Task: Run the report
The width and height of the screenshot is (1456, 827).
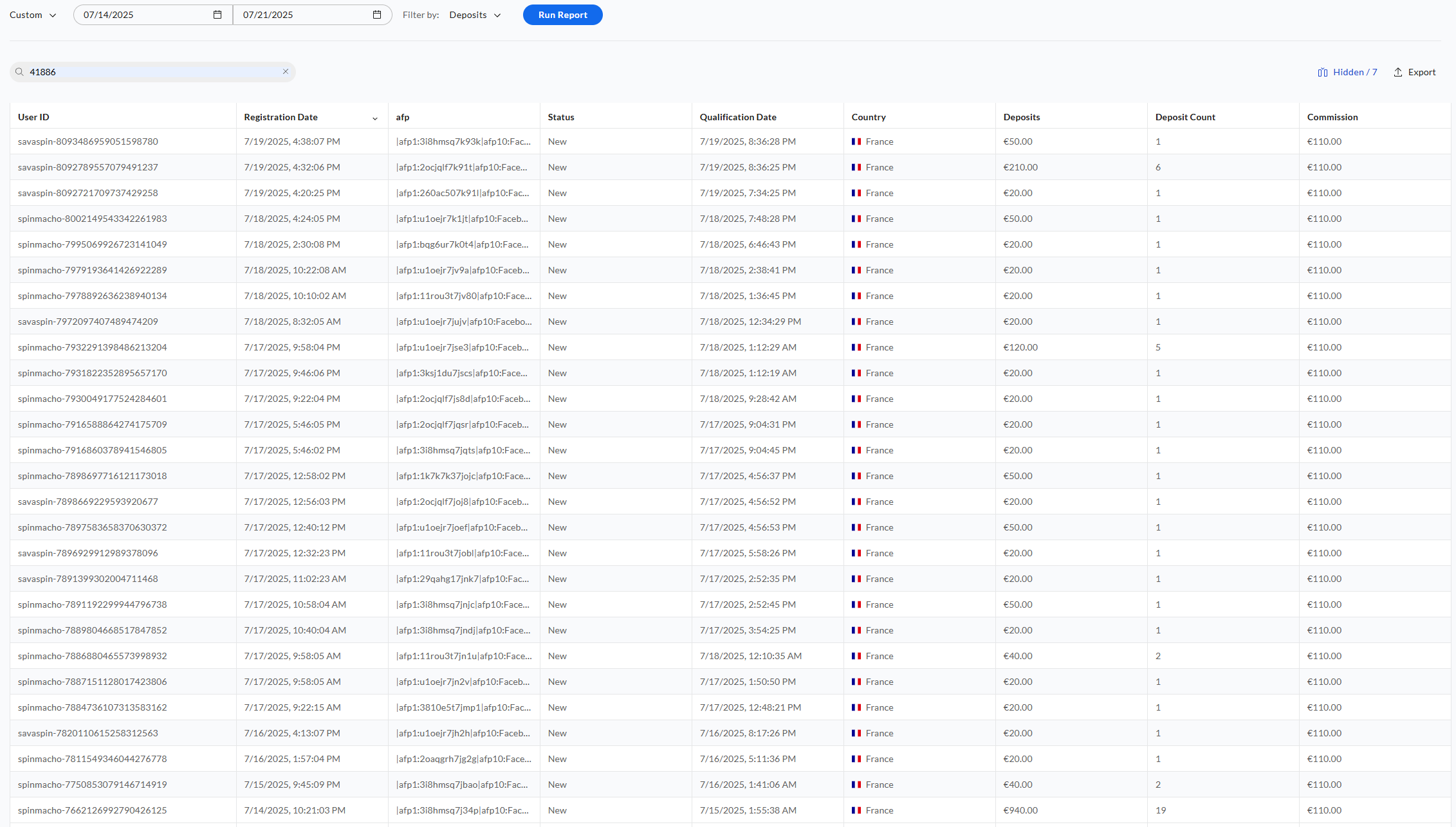Action: [x=562, y=15]
